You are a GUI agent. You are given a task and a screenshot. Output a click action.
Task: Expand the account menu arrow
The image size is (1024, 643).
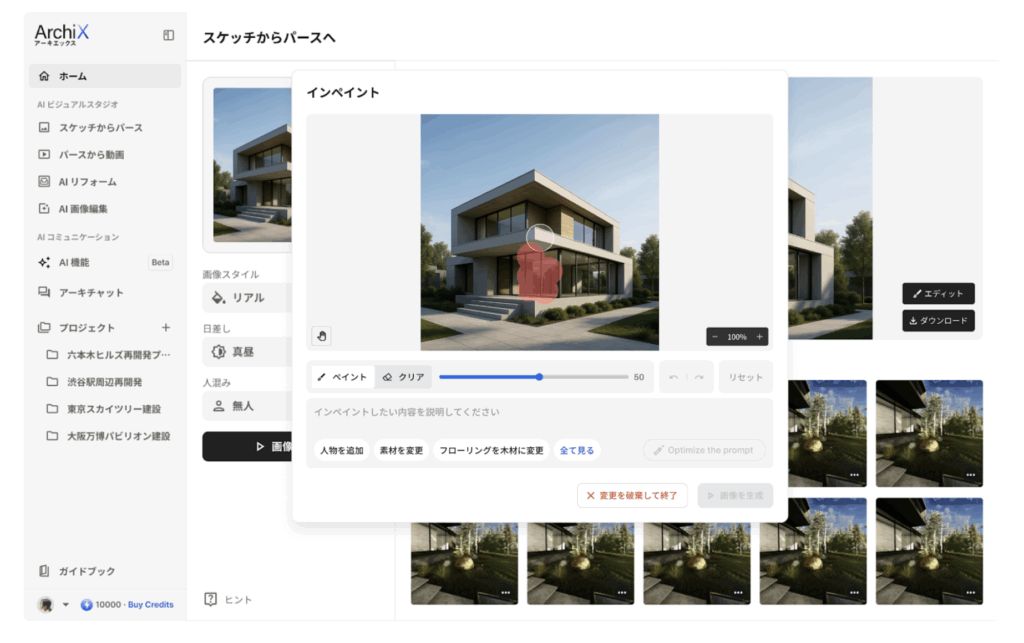pyautogui.click(x=65, y=604)
